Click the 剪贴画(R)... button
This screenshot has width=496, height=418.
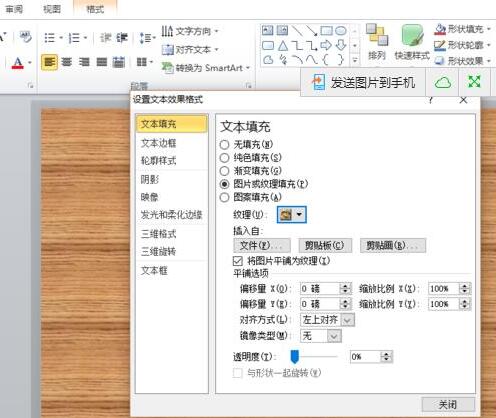coord(393,246)
